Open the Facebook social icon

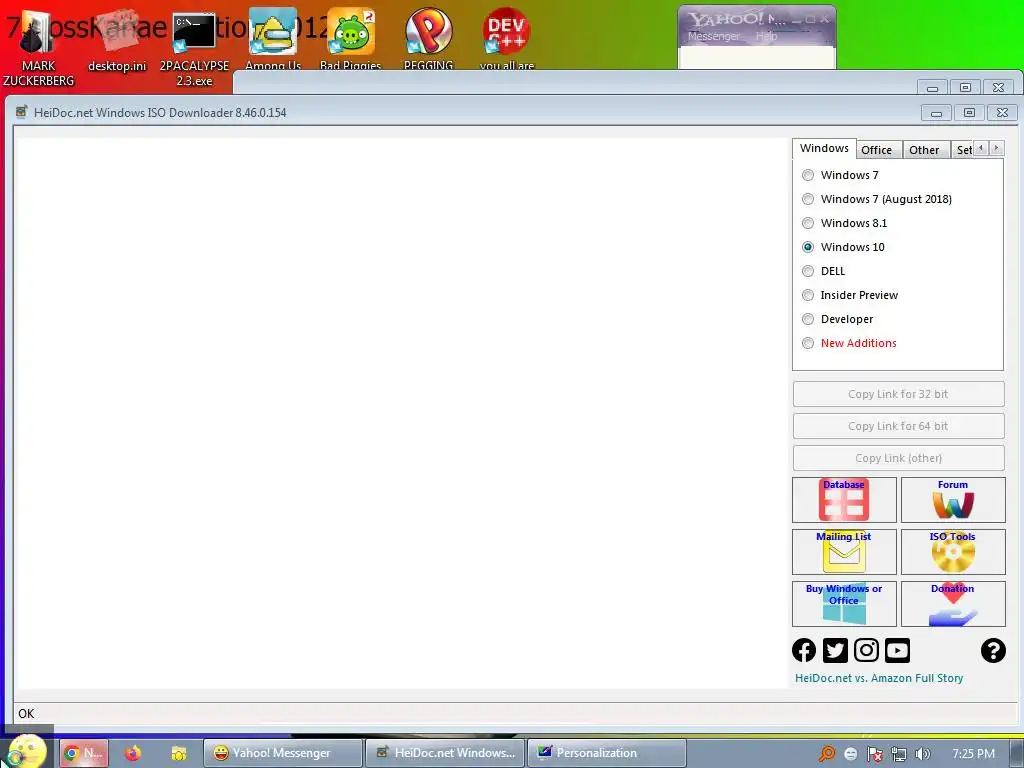click(804, 650)
